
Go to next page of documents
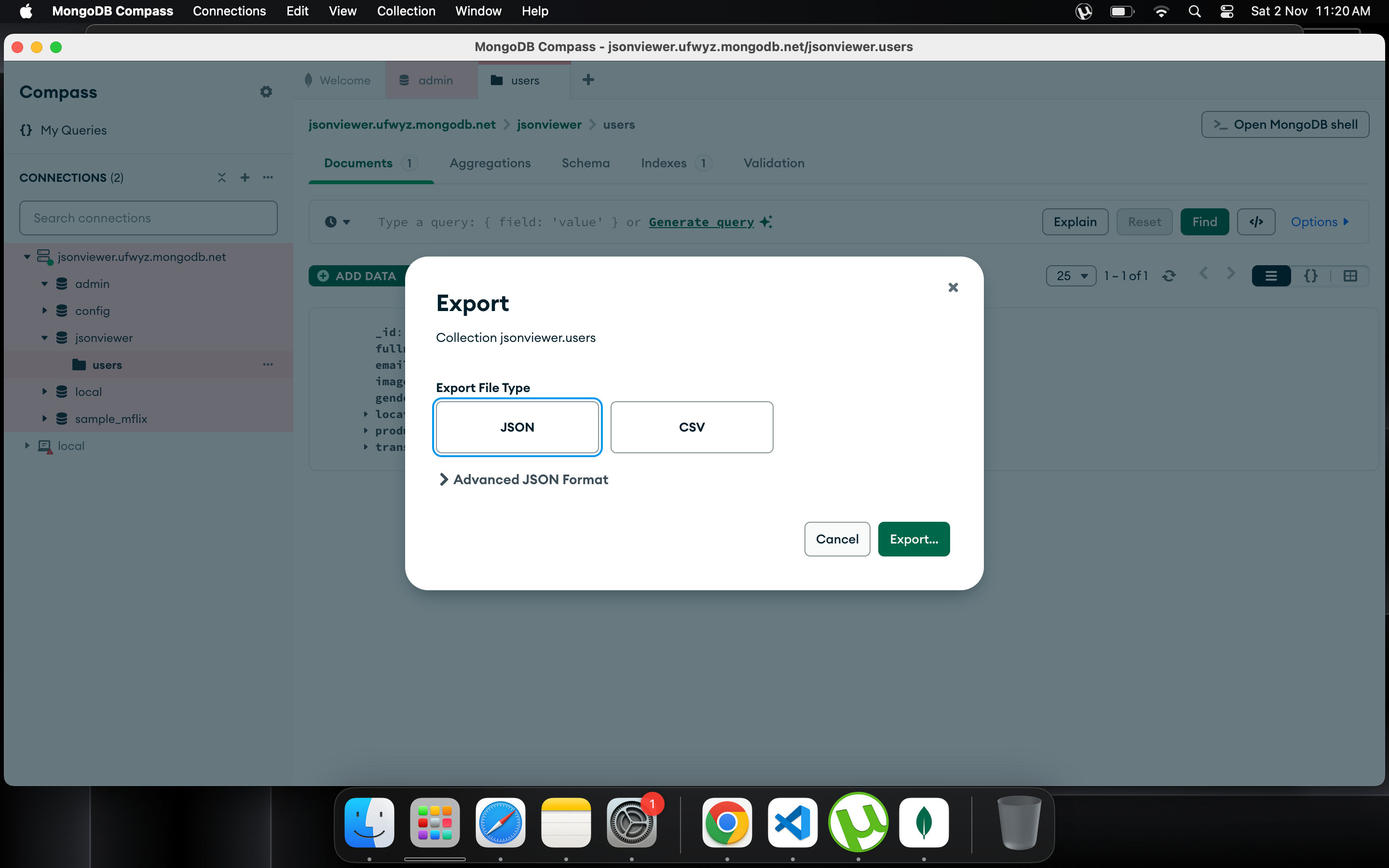coord(1231,274)
